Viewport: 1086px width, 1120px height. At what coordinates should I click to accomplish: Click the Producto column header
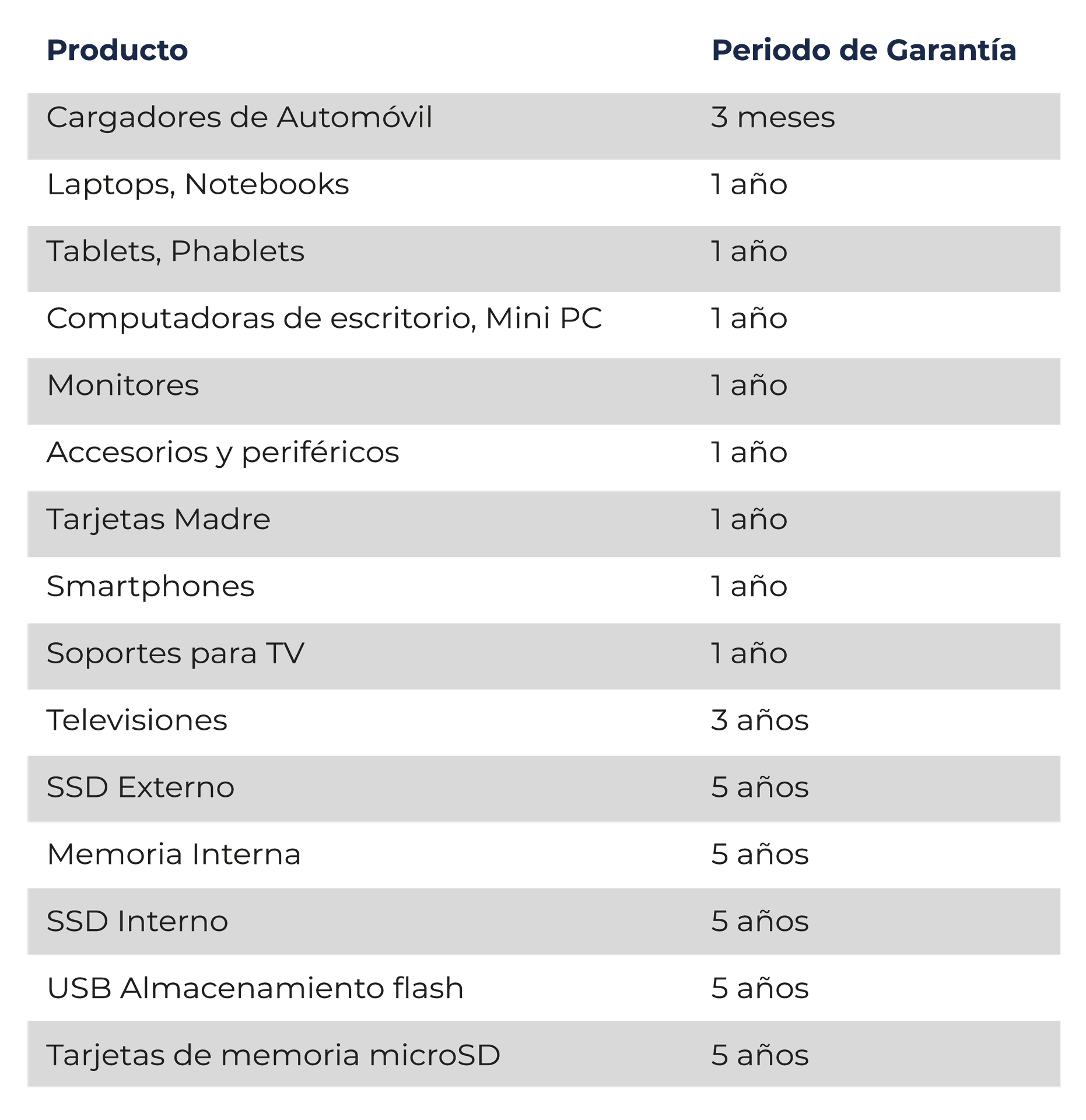tap(117, 50)
